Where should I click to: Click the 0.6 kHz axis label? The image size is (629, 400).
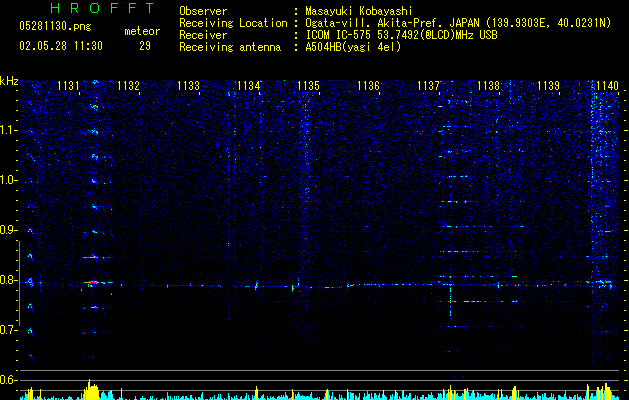click(x=9, y=380)
